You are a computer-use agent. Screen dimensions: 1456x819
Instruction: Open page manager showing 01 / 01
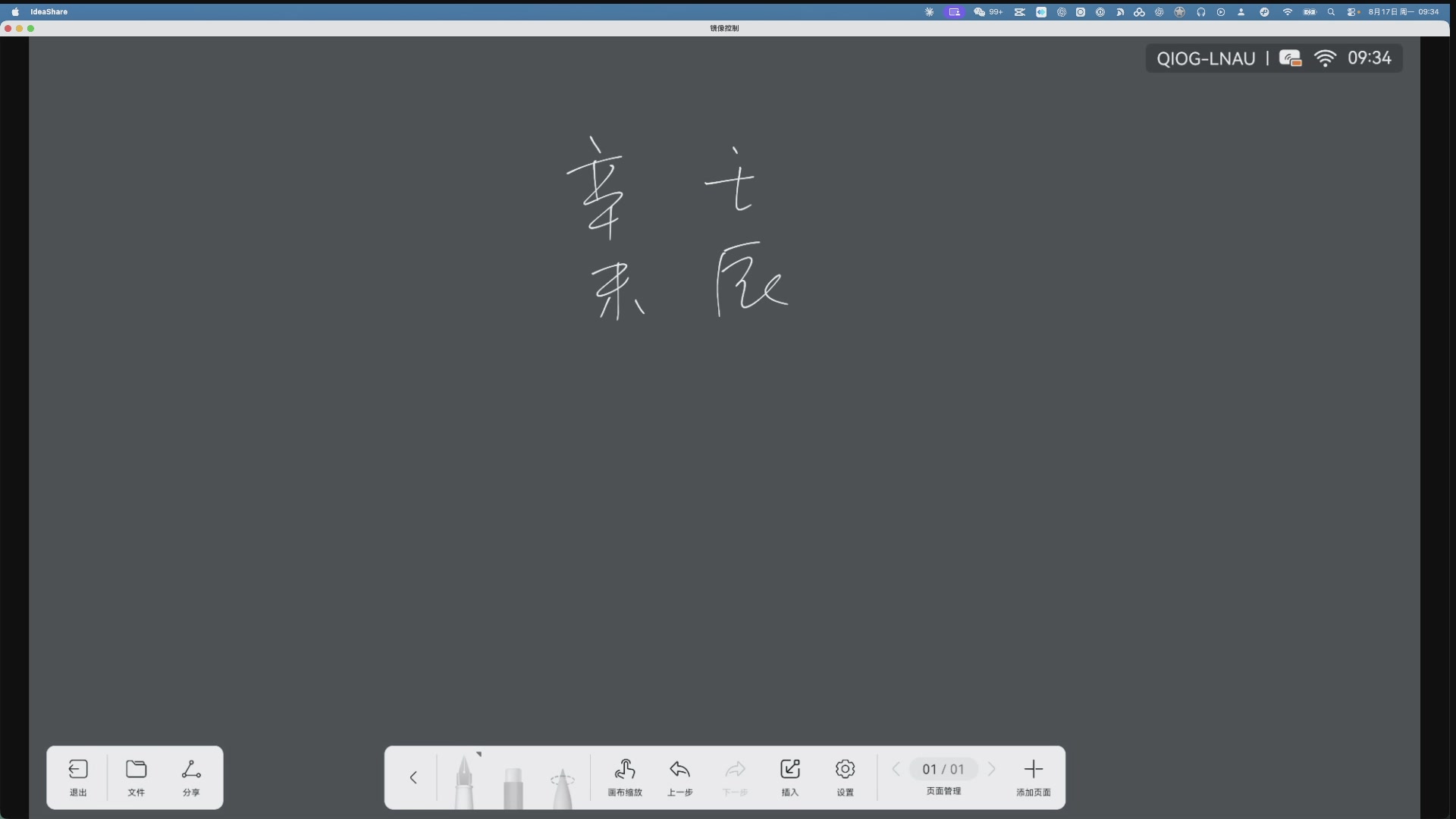(943, 769)
